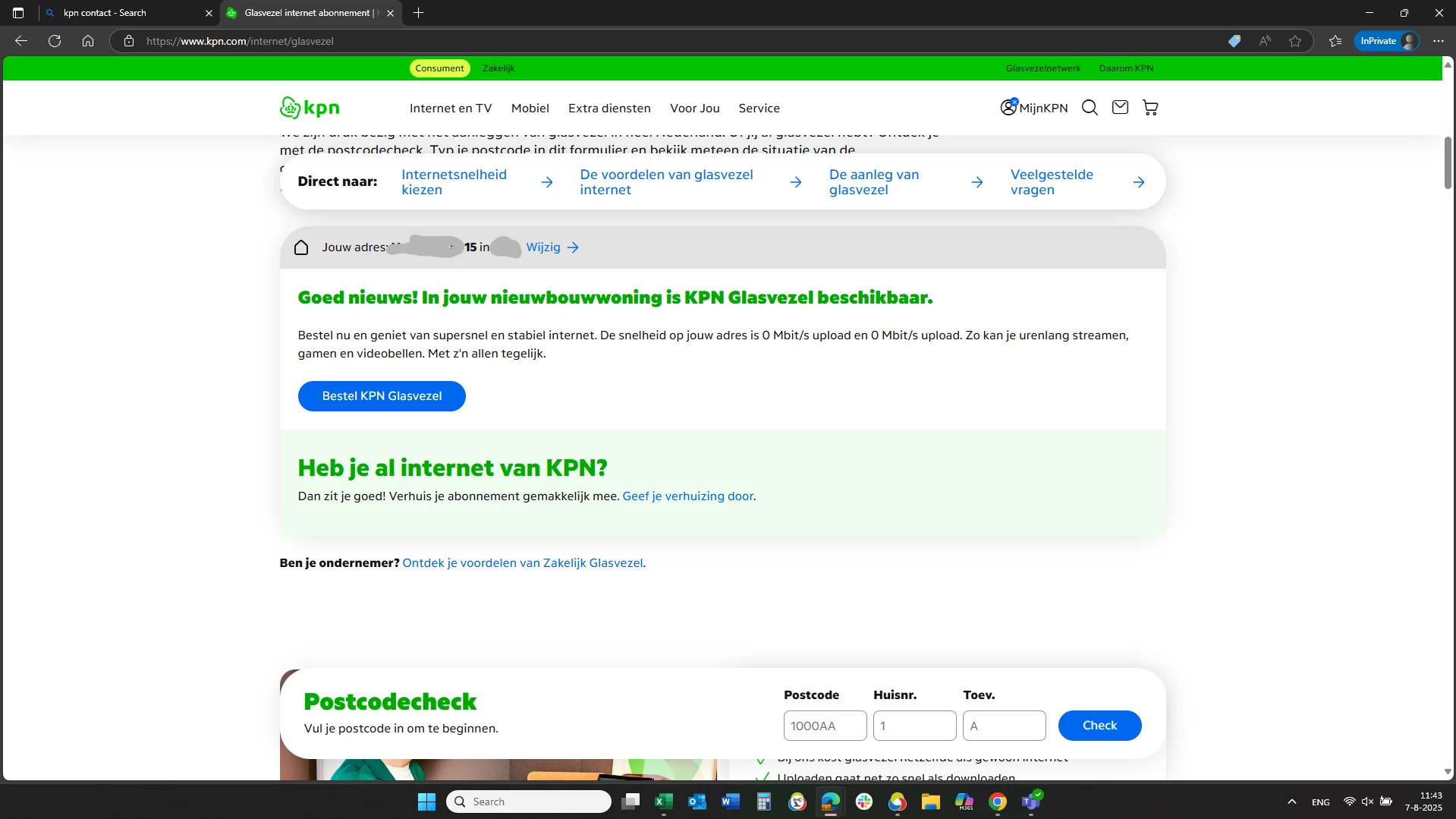This screenshot has height=819, width=1456.
Task: Focus the Toev. input field
Action: [x=1004, y=726]
